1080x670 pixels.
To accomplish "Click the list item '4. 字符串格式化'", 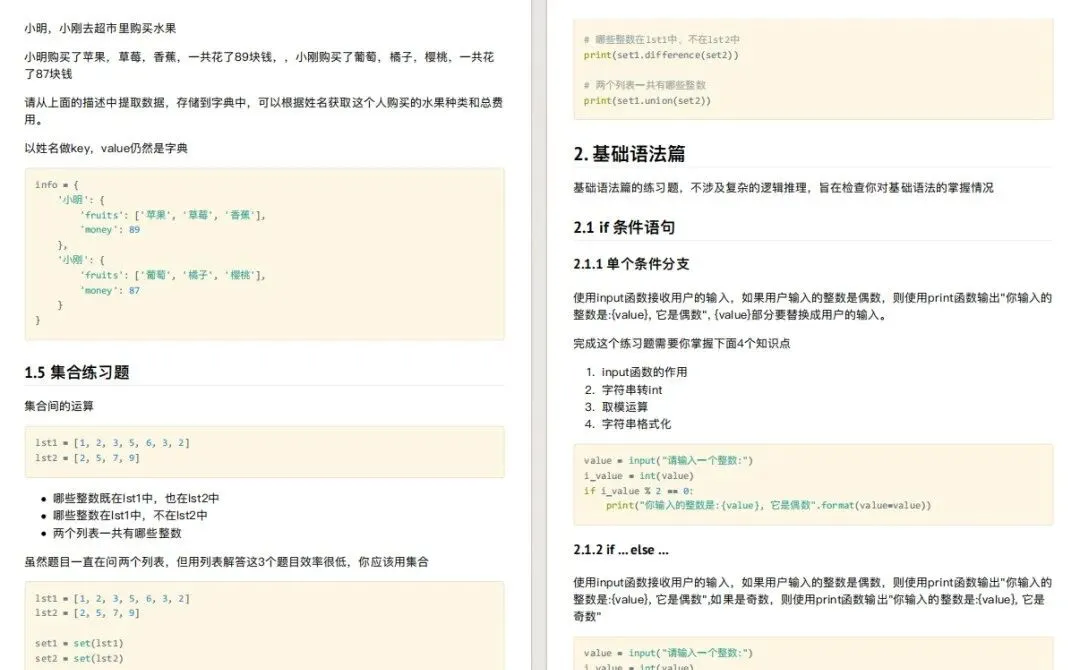I will pyautogui.click(x=628, y=424).
